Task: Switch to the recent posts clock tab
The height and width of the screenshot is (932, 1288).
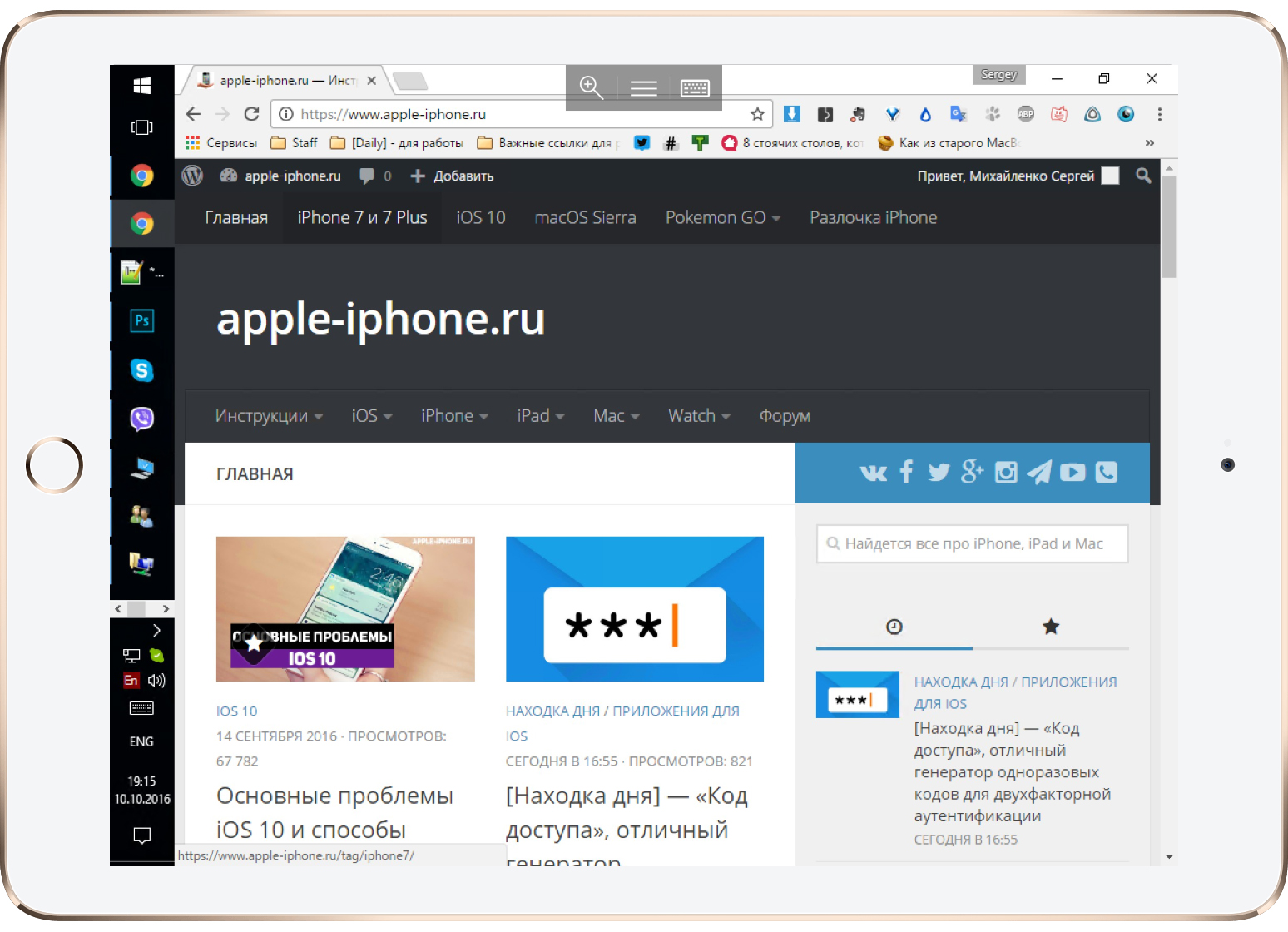Action: (894, 627)
